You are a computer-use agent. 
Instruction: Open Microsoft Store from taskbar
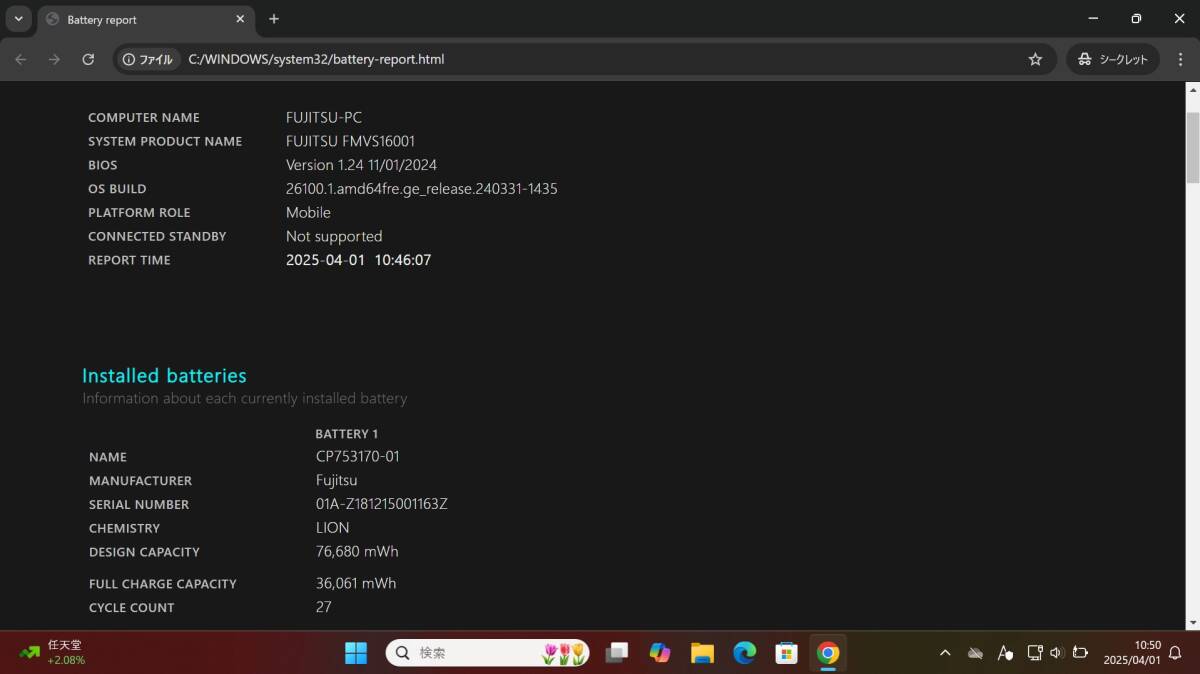tap(786, 653)
